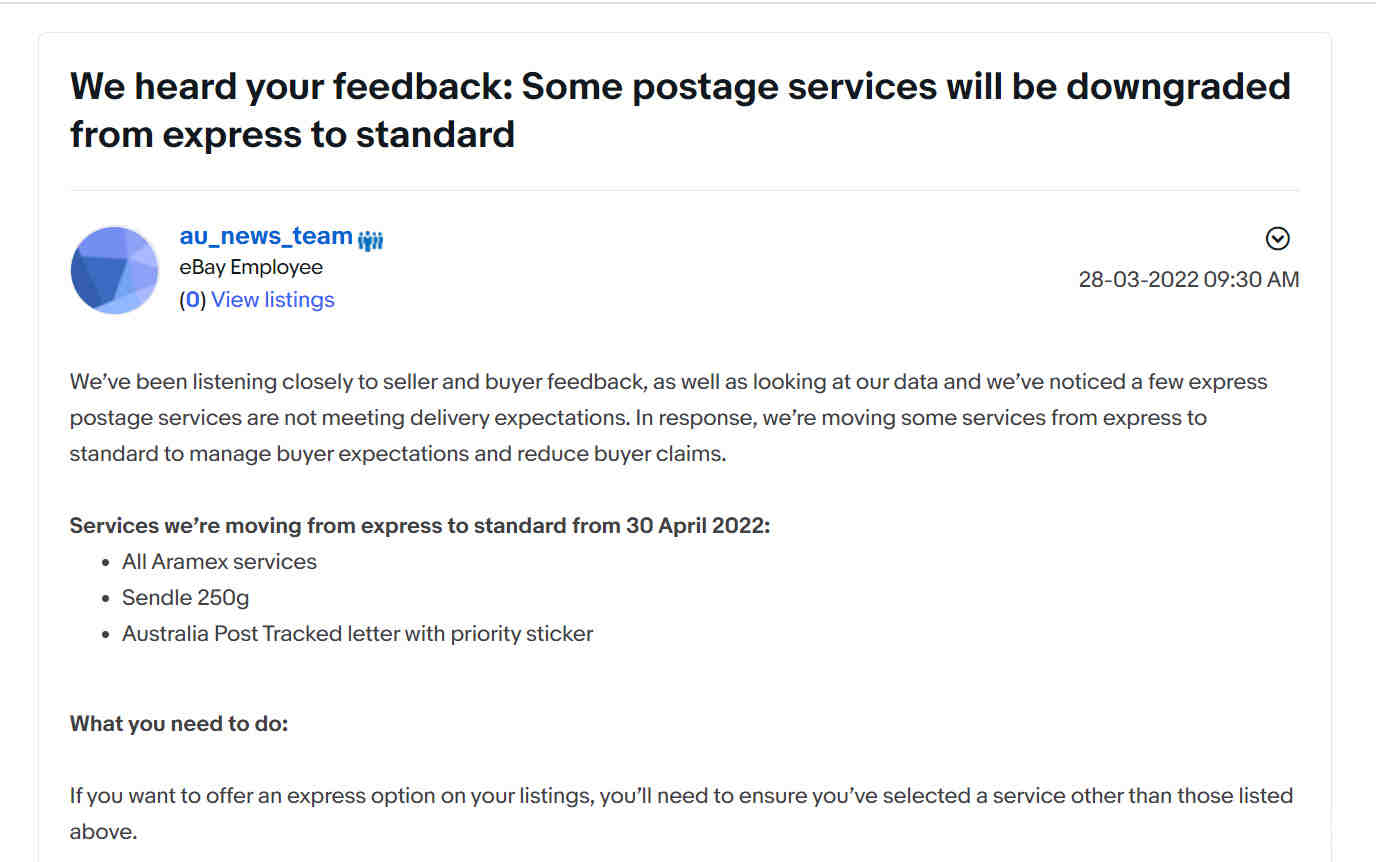Click the Australia Post Tracked letter bullet
1376x862 pixels.
click(358, 634)
